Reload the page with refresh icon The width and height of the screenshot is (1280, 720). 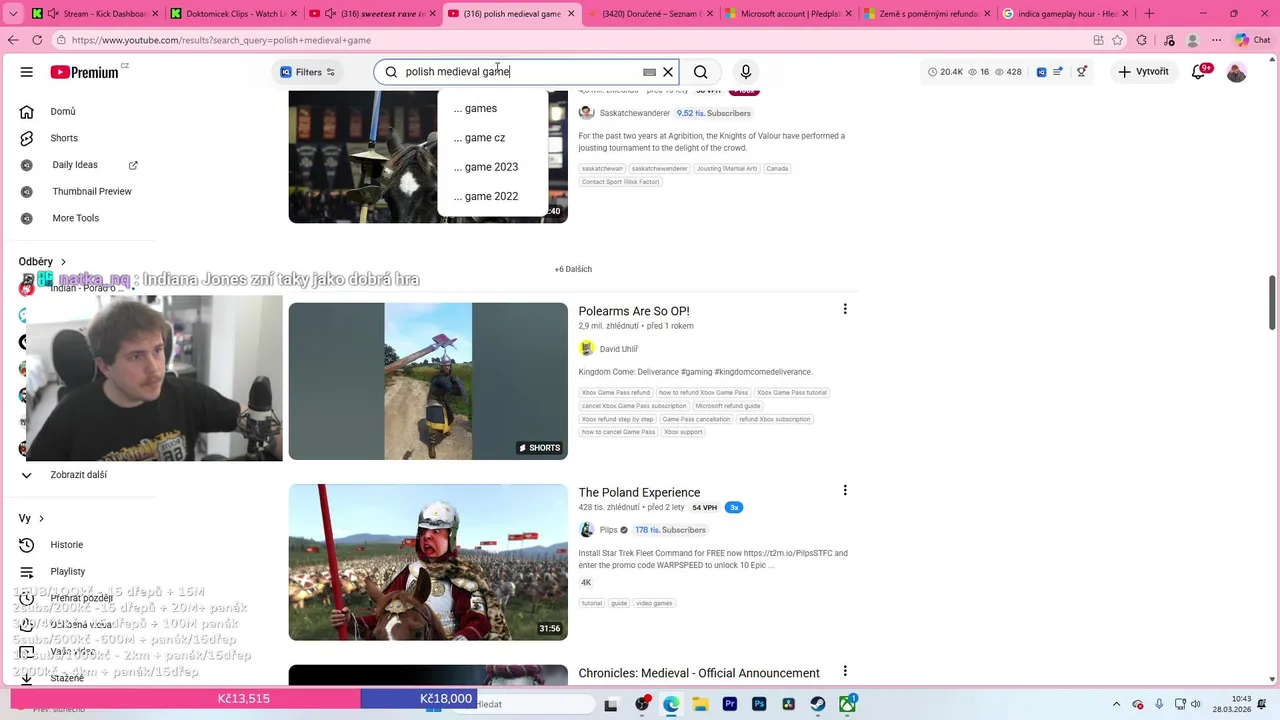point(37,40)
